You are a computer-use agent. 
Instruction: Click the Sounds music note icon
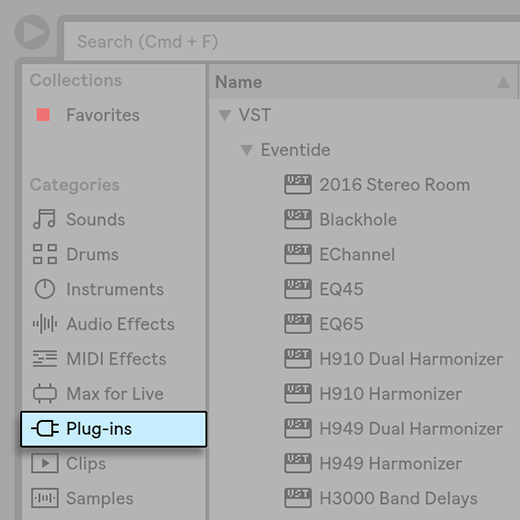(44, 219)
